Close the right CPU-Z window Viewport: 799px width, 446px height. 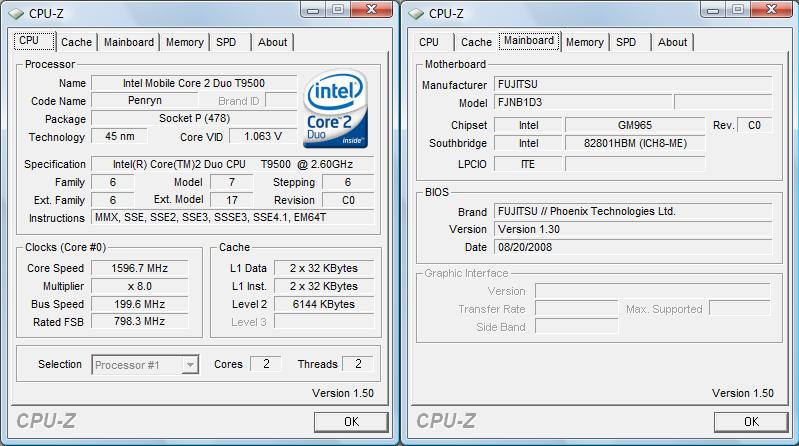[x=771, y=10]
